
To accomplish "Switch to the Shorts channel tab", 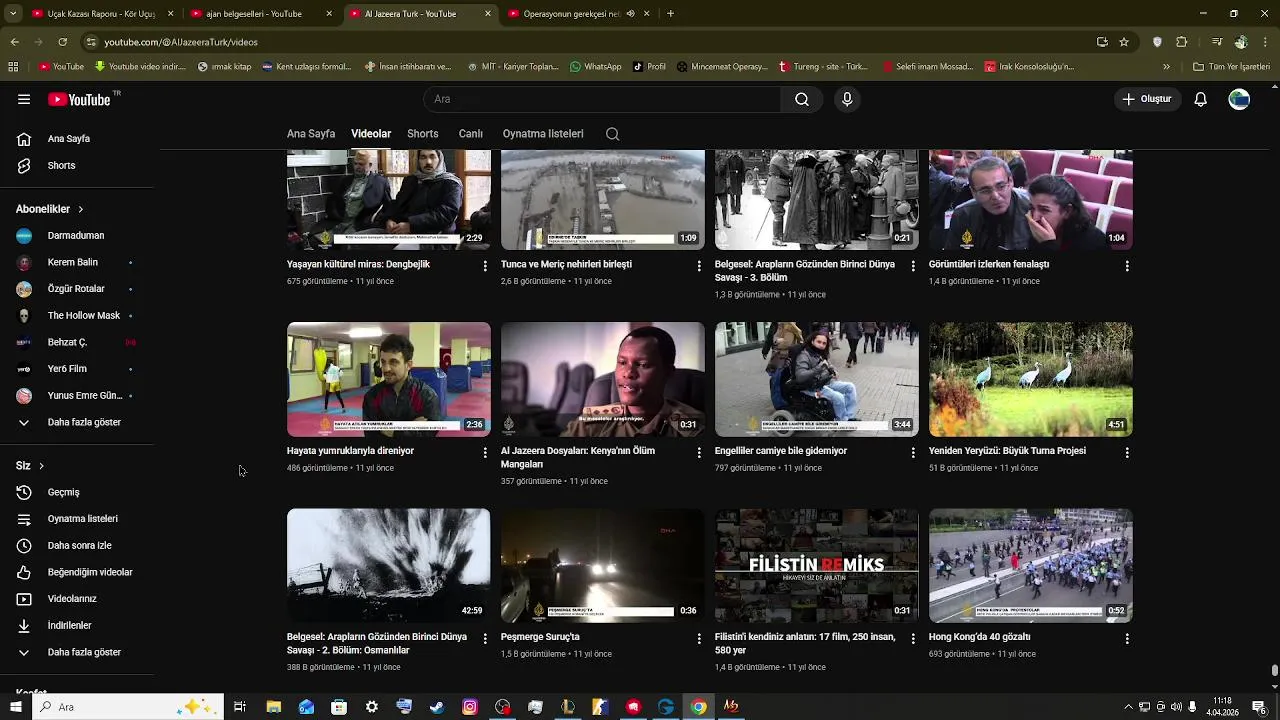I will click(423, 134).
